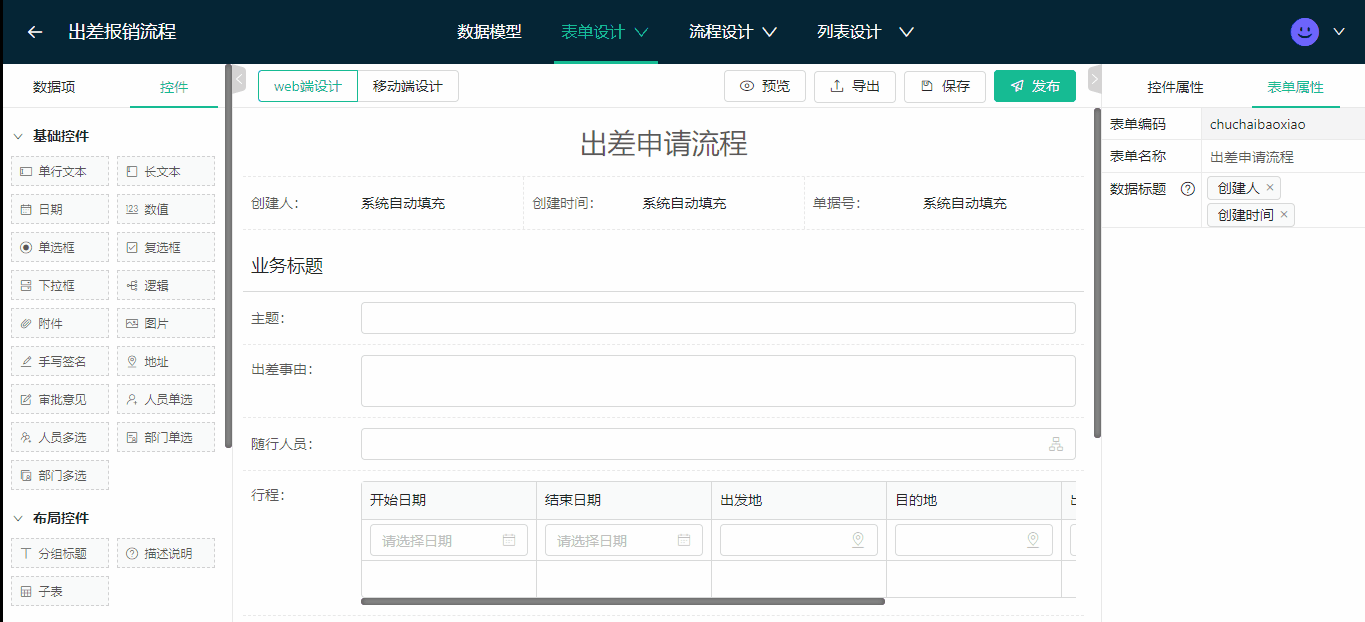1365x622 pixels.
Task: Select the 业务标题 group heading
Action: tap(287, 266)
